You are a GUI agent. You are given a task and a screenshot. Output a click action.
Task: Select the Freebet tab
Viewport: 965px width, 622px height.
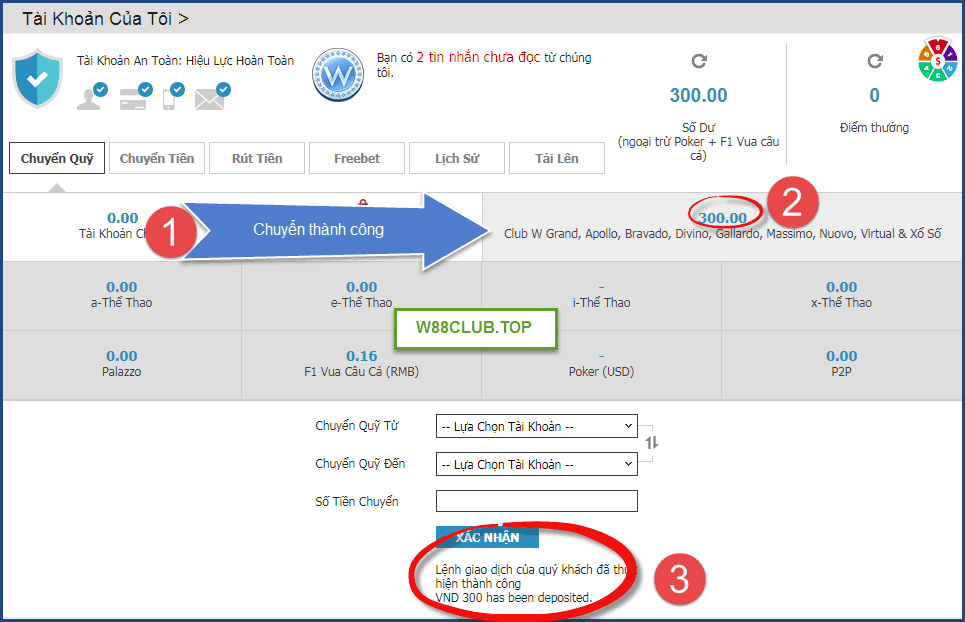357,158
